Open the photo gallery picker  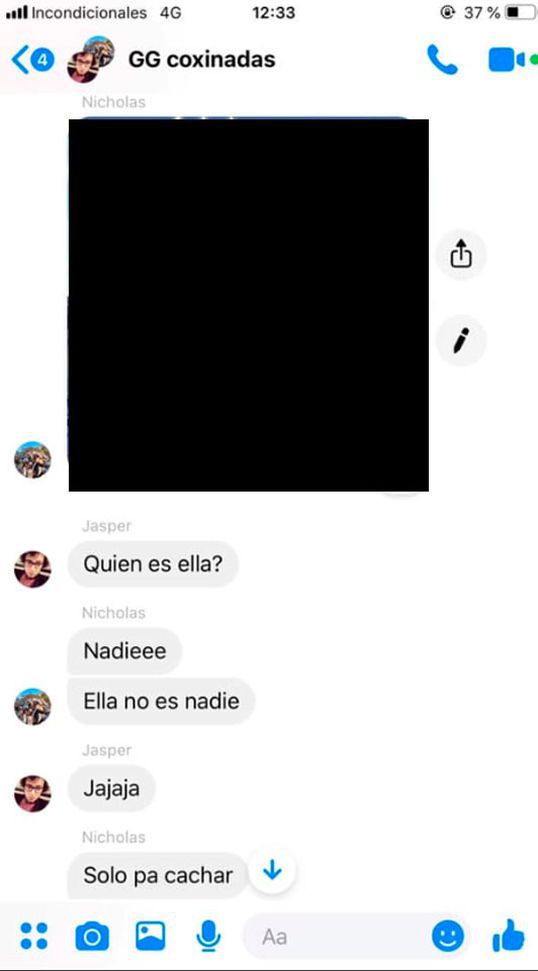[x=150, y=936]
